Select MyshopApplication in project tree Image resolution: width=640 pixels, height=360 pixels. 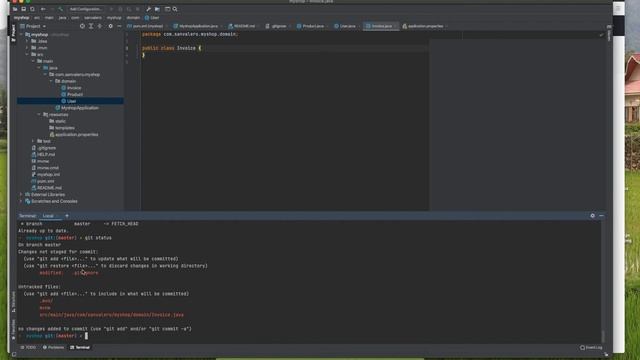[77, 108]
